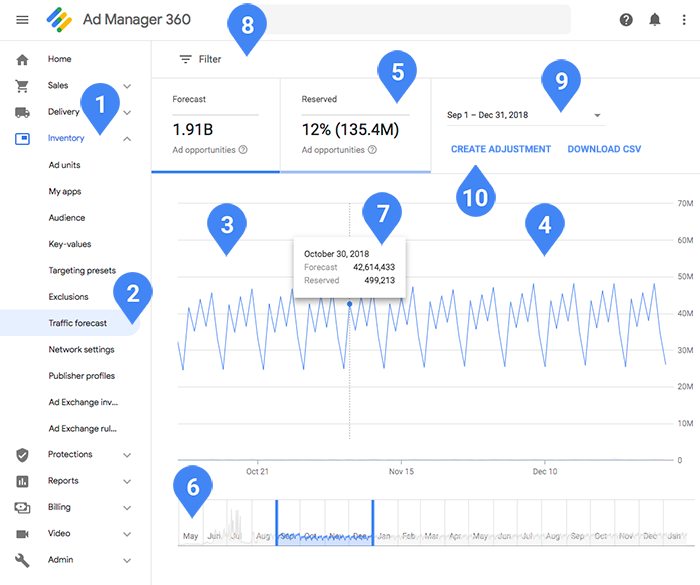Open the hamburger main menu
Viewport: 700px width, 585px height.
(22, 20)
